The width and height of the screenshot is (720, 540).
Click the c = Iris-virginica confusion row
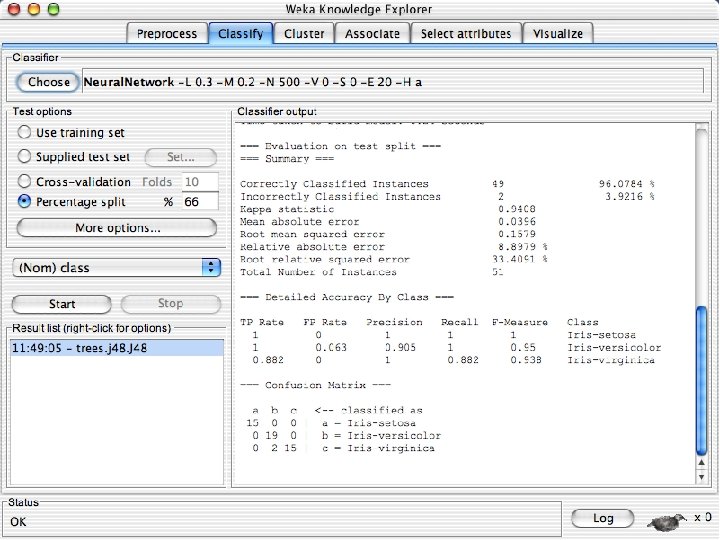341,448
